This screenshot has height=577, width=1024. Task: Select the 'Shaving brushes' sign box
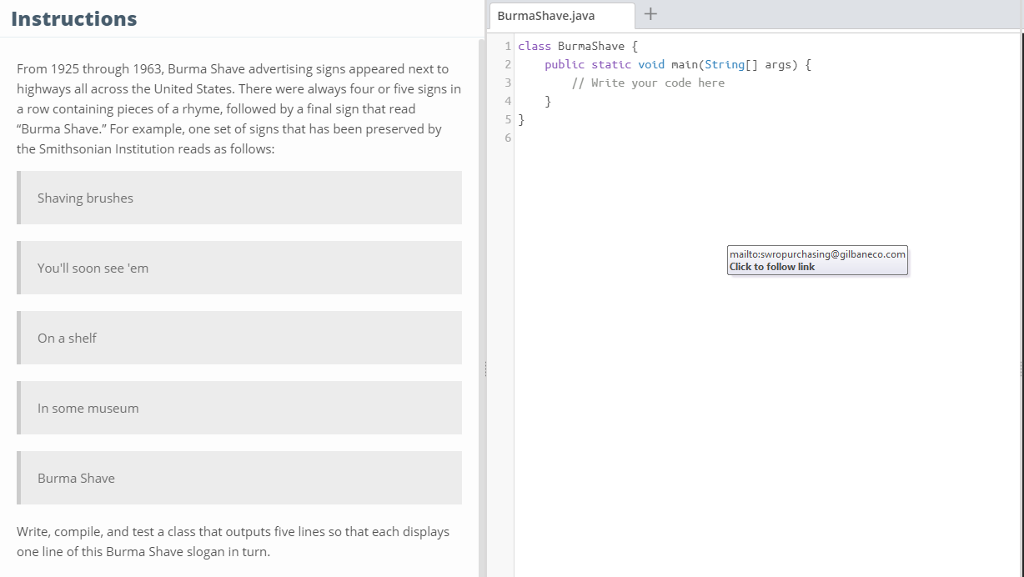pos(237,197)
